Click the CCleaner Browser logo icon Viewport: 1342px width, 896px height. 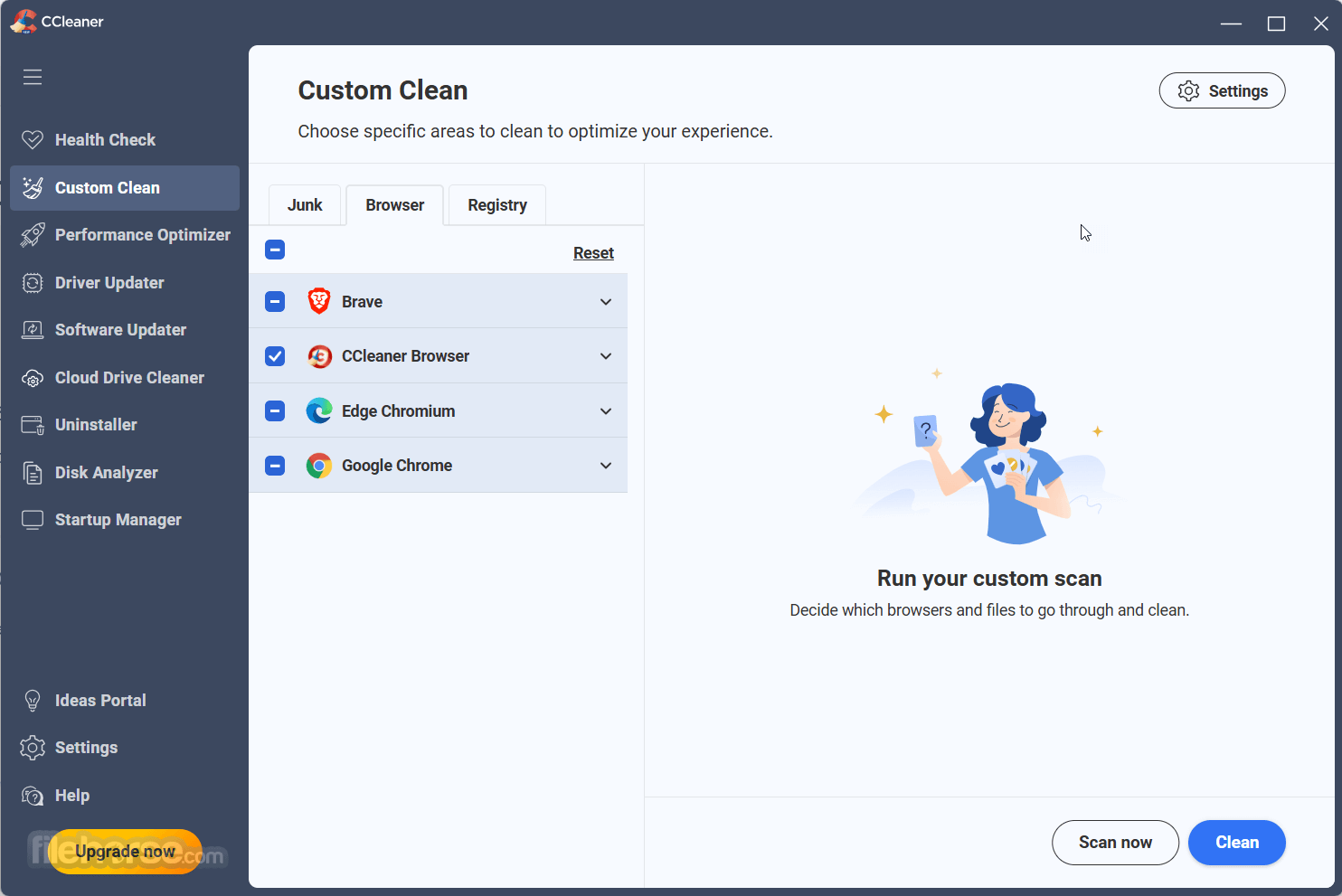pyautogui.click(x=319, y=356)
